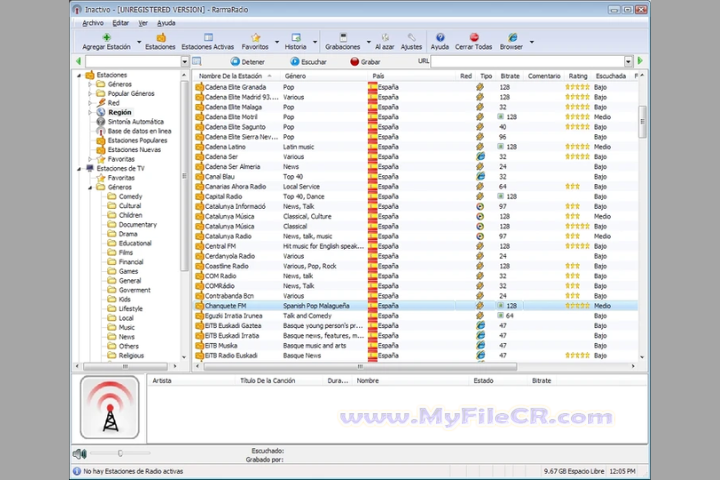This screenshot has width=720, height=480.
Task: Open the Agregar Estación dropdown arrow
Action: [x=139, y=42]
